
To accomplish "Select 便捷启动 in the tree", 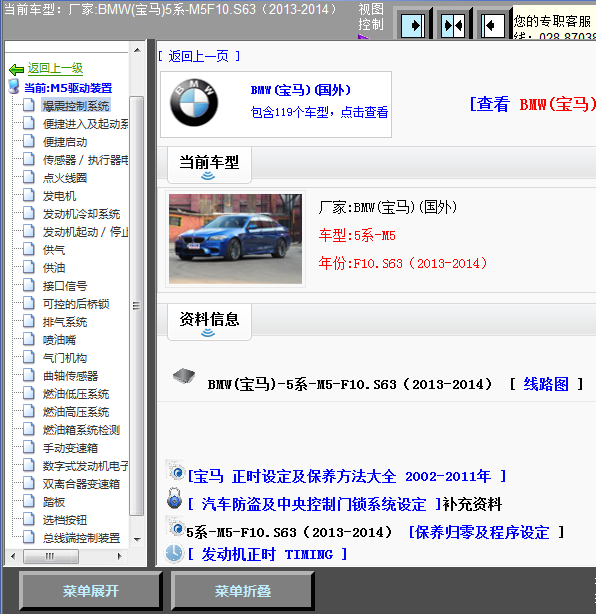I will (x=65, y=142).
